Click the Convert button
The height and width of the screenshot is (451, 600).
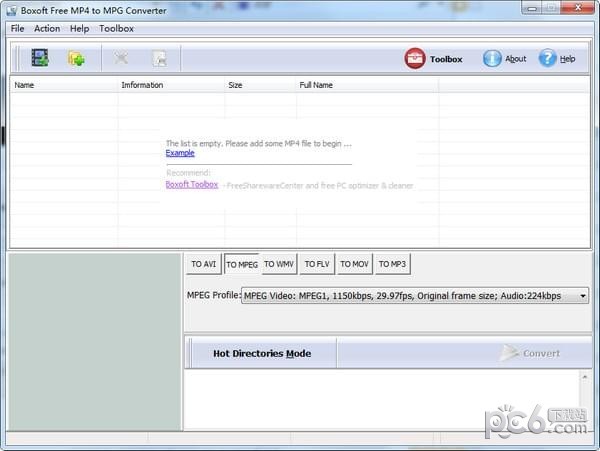click(x=531, y=353)
